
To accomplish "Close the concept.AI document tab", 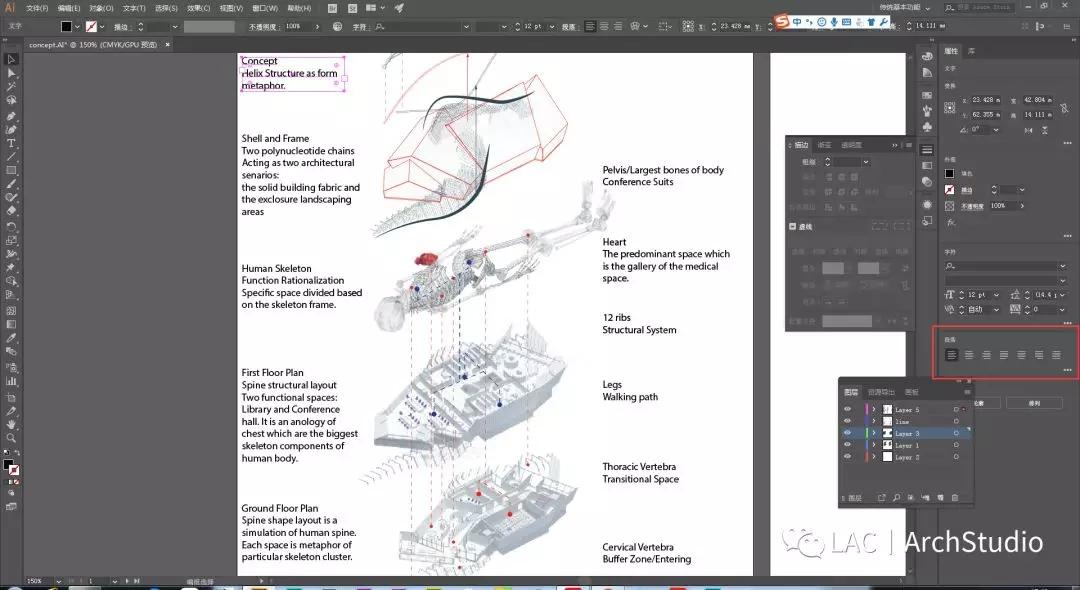I will (x=167, y=45).
